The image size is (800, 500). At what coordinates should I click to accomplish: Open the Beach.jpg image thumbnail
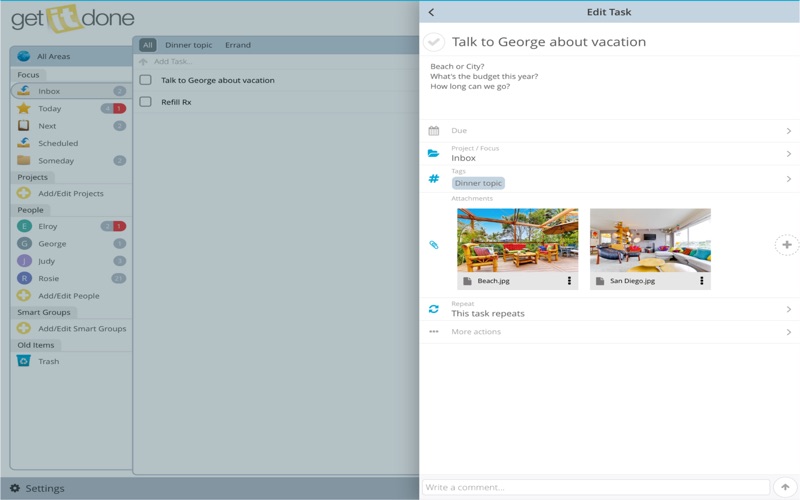pyautogui.click(x=517, y=240)
